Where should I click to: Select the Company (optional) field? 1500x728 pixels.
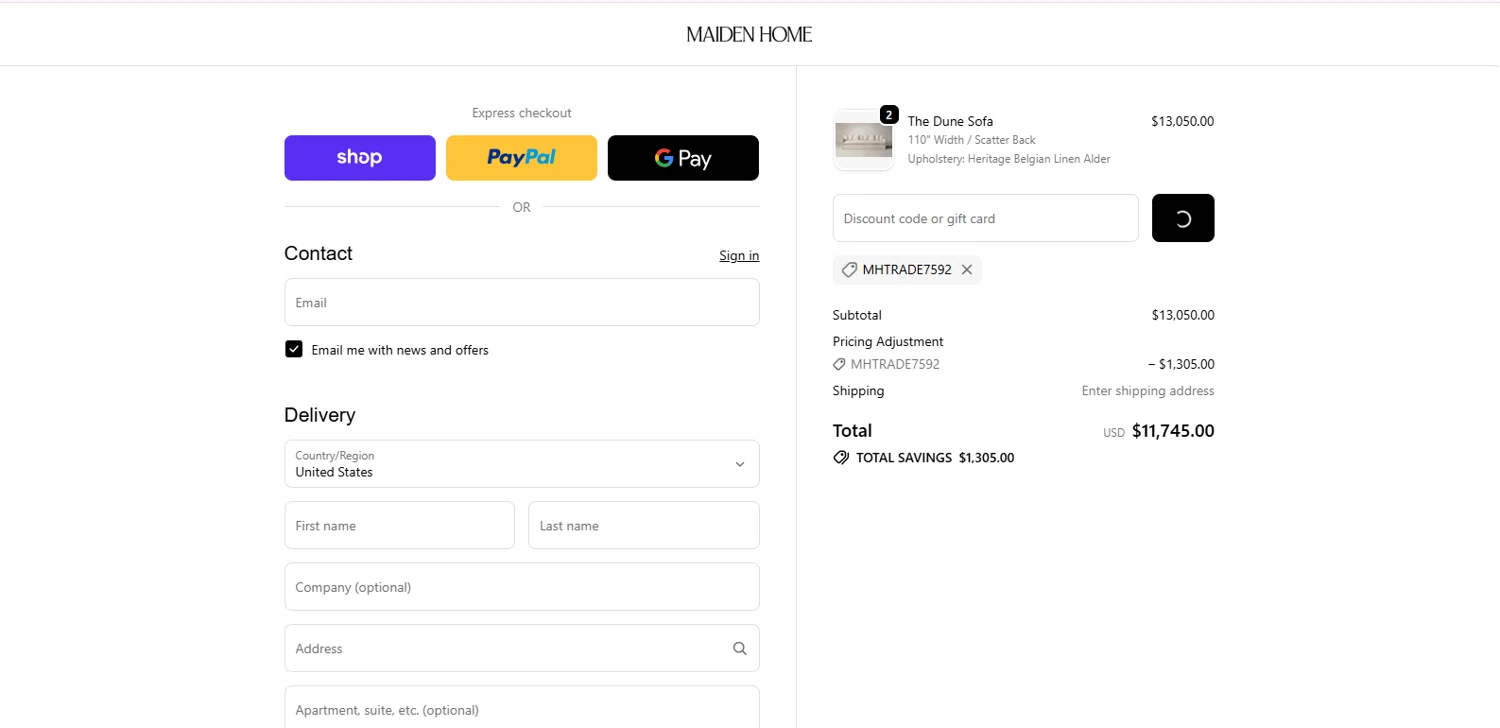pos(522,587)
